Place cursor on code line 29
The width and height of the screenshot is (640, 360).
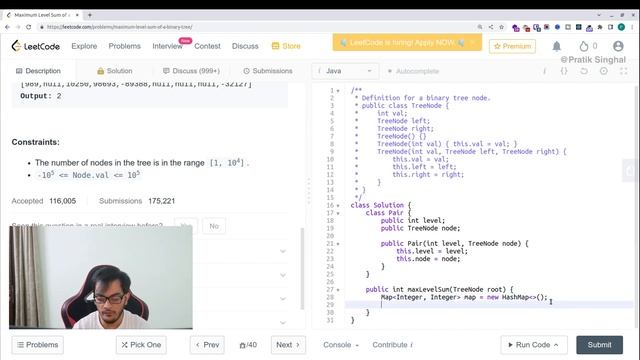pos(489,305)
